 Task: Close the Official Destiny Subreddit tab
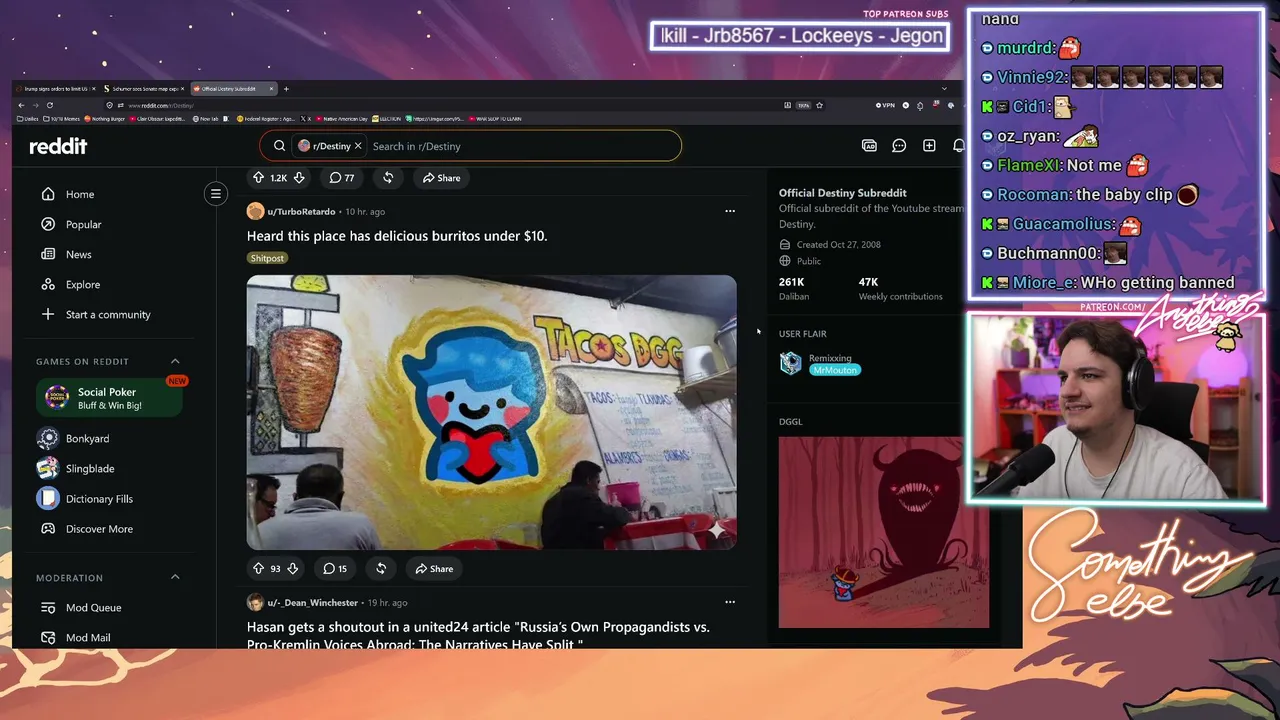tap(271, 89)
